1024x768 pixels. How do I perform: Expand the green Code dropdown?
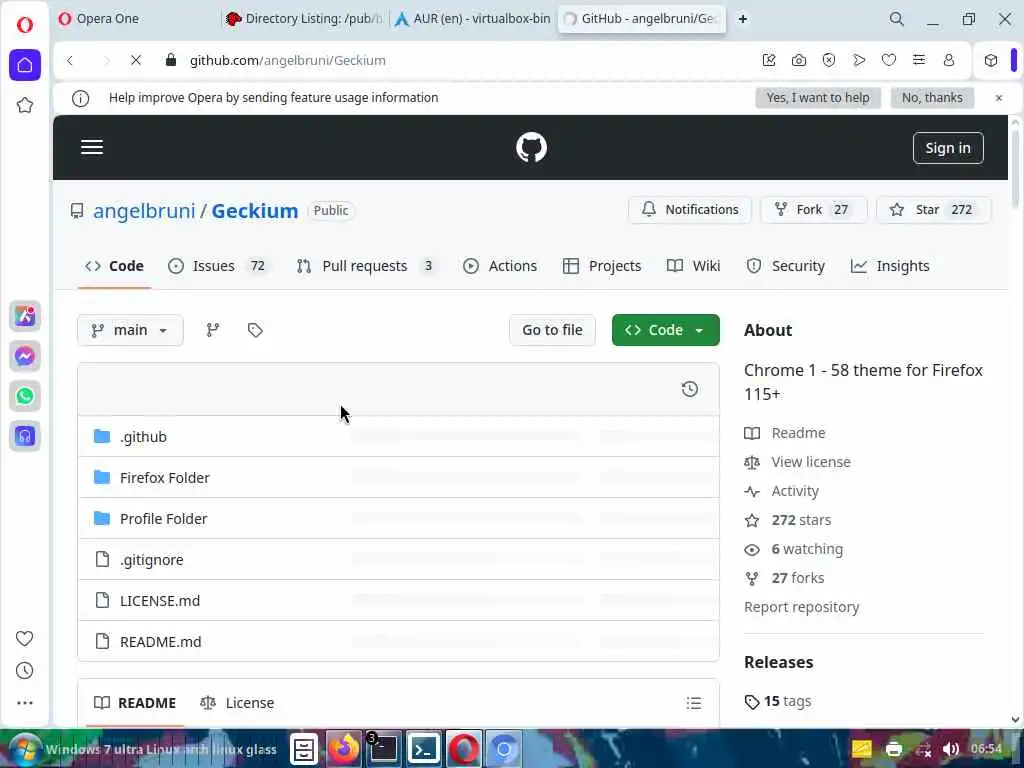pyautogui.click(x=665, y=330)
